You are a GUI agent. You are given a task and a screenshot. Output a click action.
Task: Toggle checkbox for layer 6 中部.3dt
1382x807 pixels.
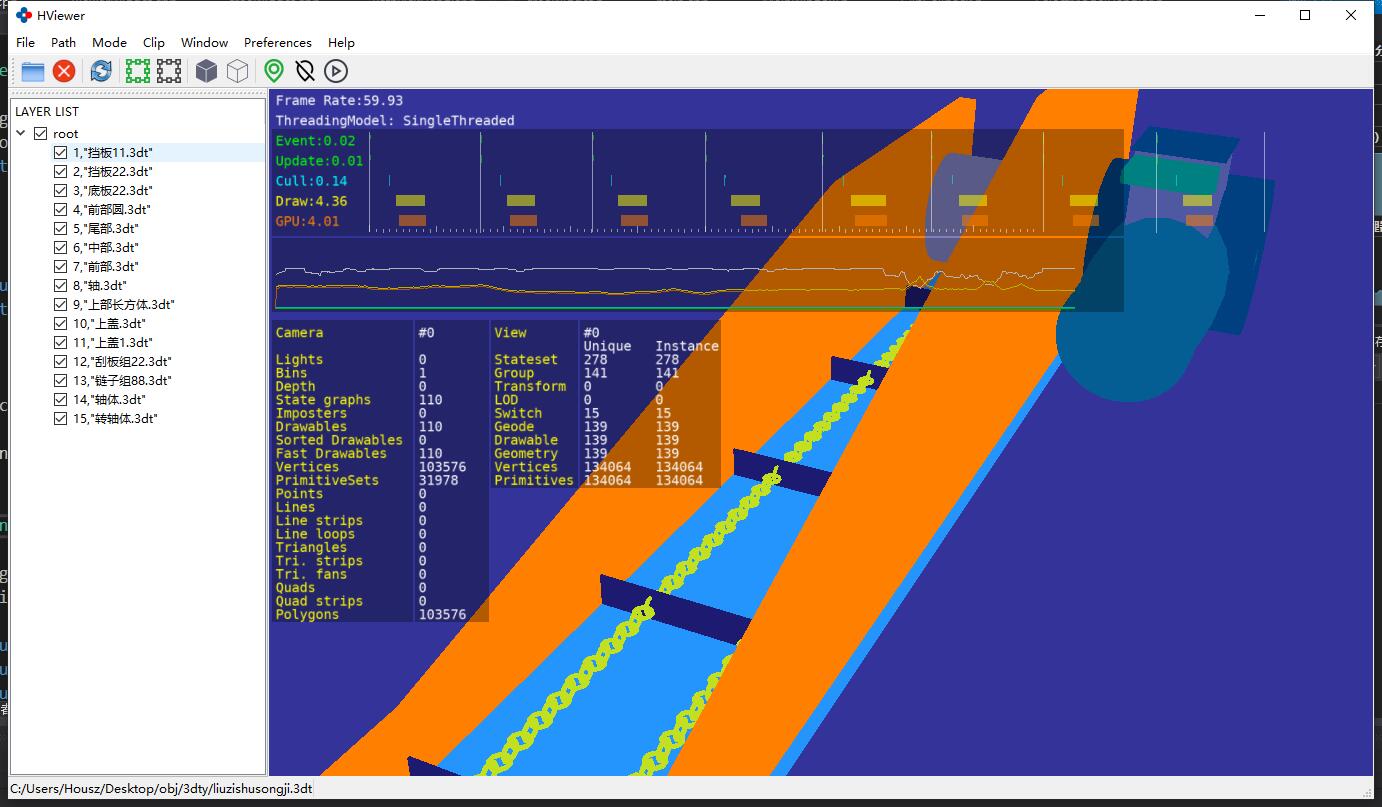point(61,247)
